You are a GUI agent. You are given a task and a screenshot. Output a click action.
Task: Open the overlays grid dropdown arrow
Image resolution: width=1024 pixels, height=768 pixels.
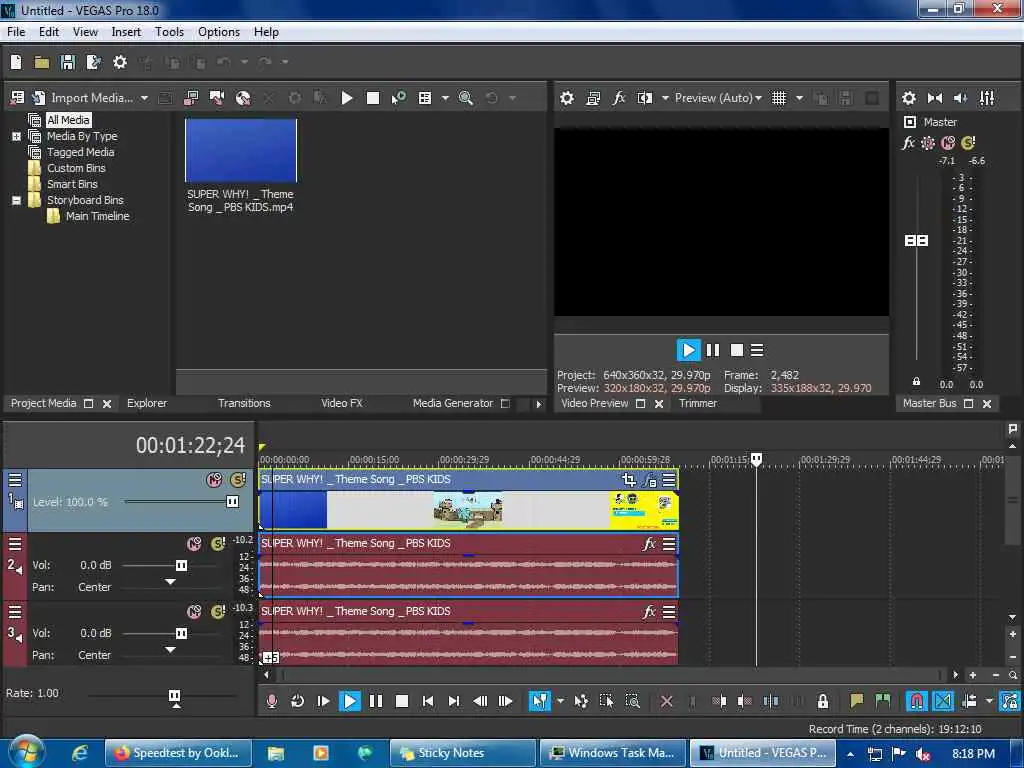(799, 98)
